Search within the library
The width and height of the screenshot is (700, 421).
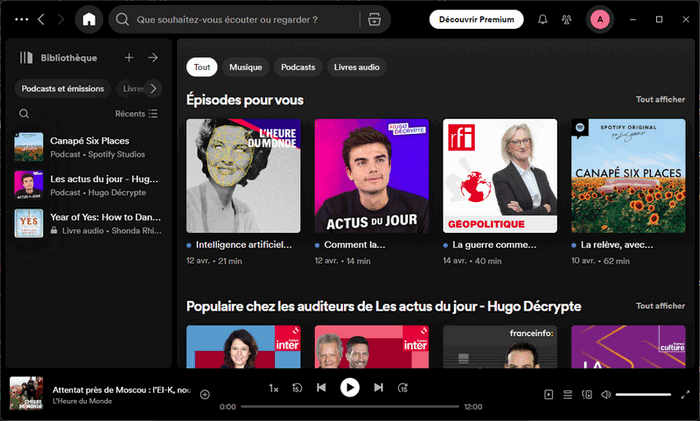[x=24, y=114]
